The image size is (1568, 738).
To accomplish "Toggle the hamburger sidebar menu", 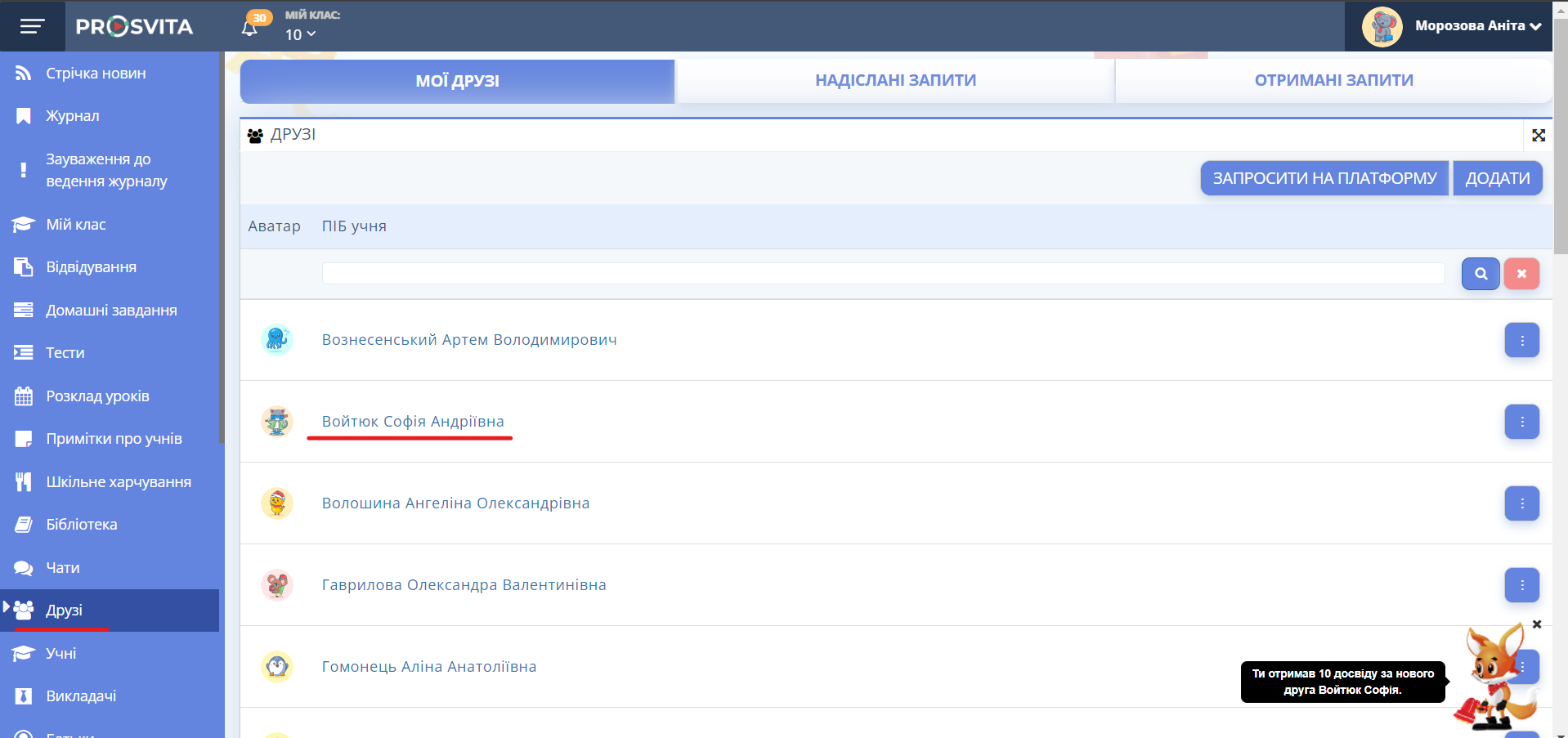I will (32, 26).
